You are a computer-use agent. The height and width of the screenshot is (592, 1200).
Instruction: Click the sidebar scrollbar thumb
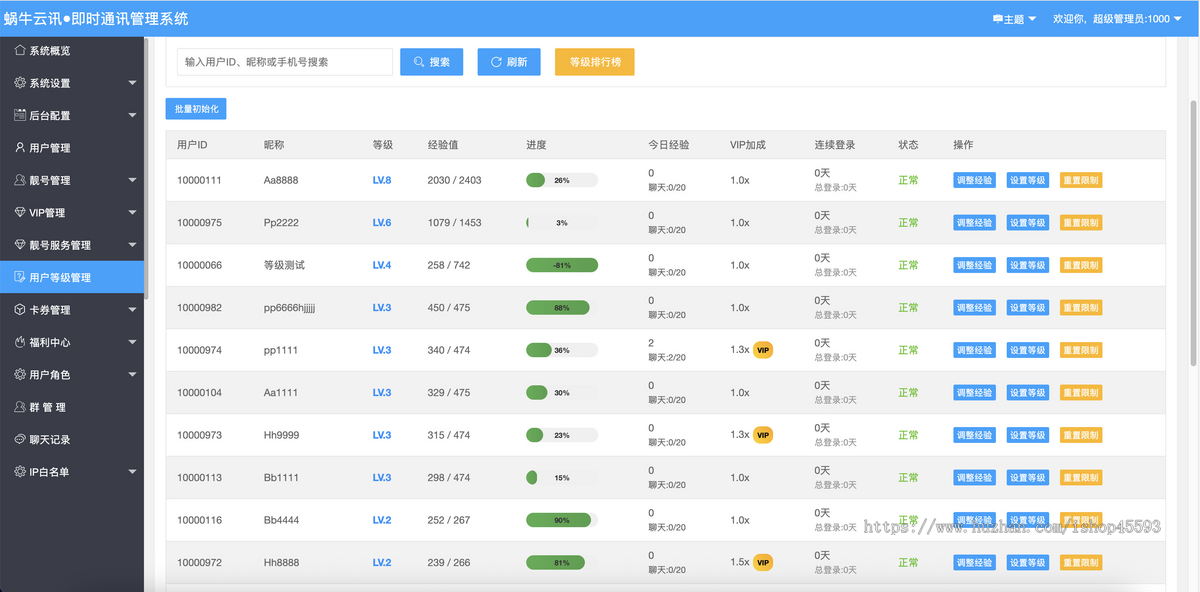(146, 168)
